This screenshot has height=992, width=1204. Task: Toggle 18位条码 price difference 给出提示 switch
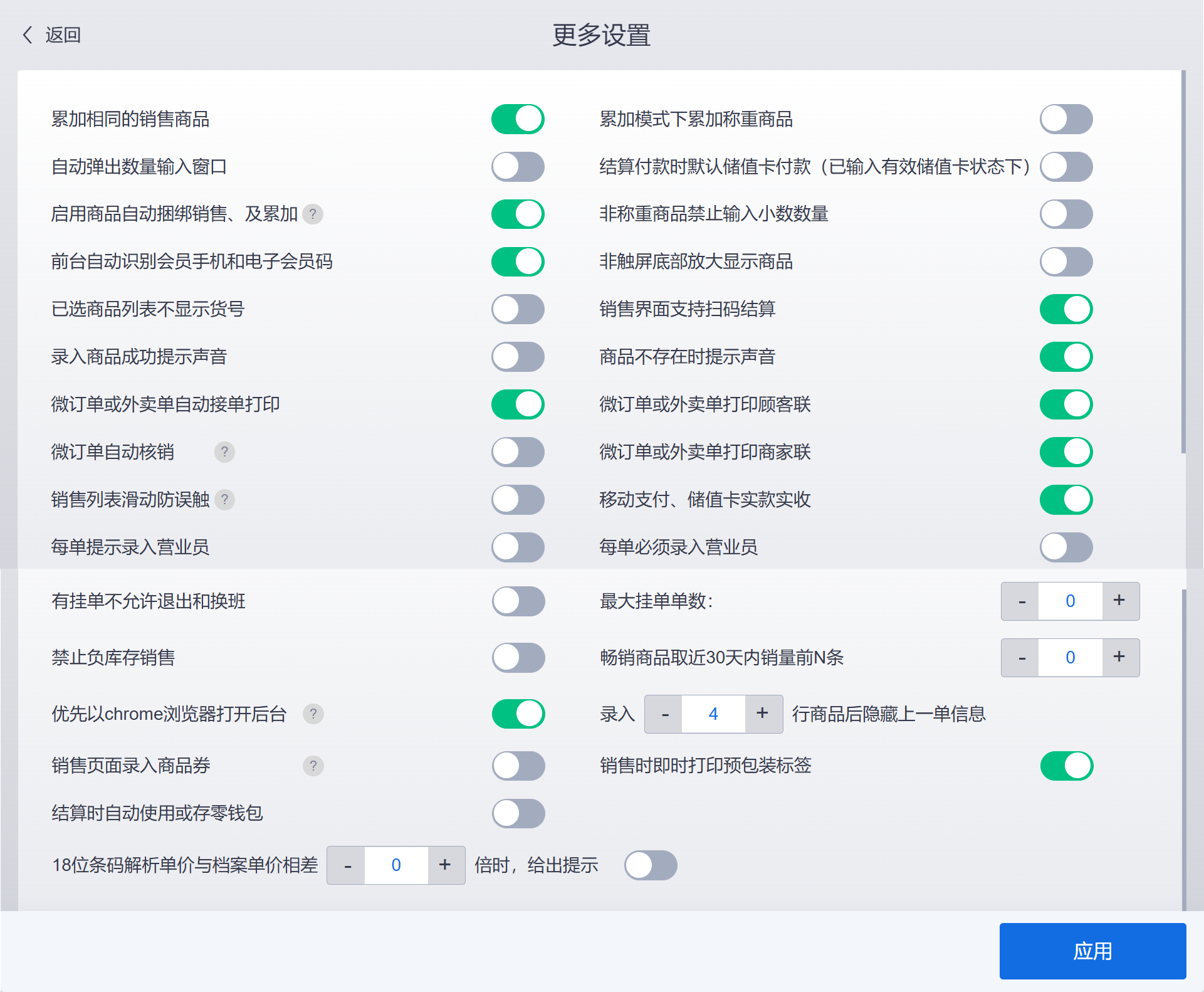[651, 865]
